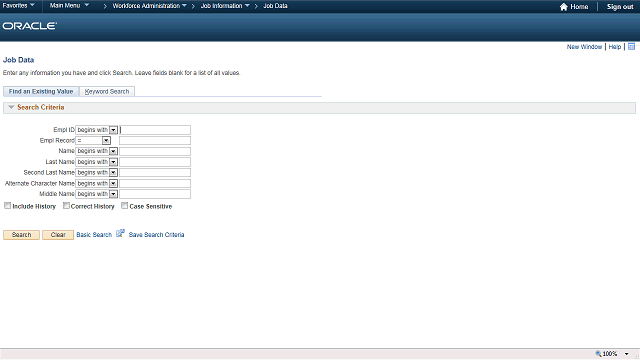Open the Job Information breadcrumb menu
The height and width of the screenshot is (360, 640).
225,6
